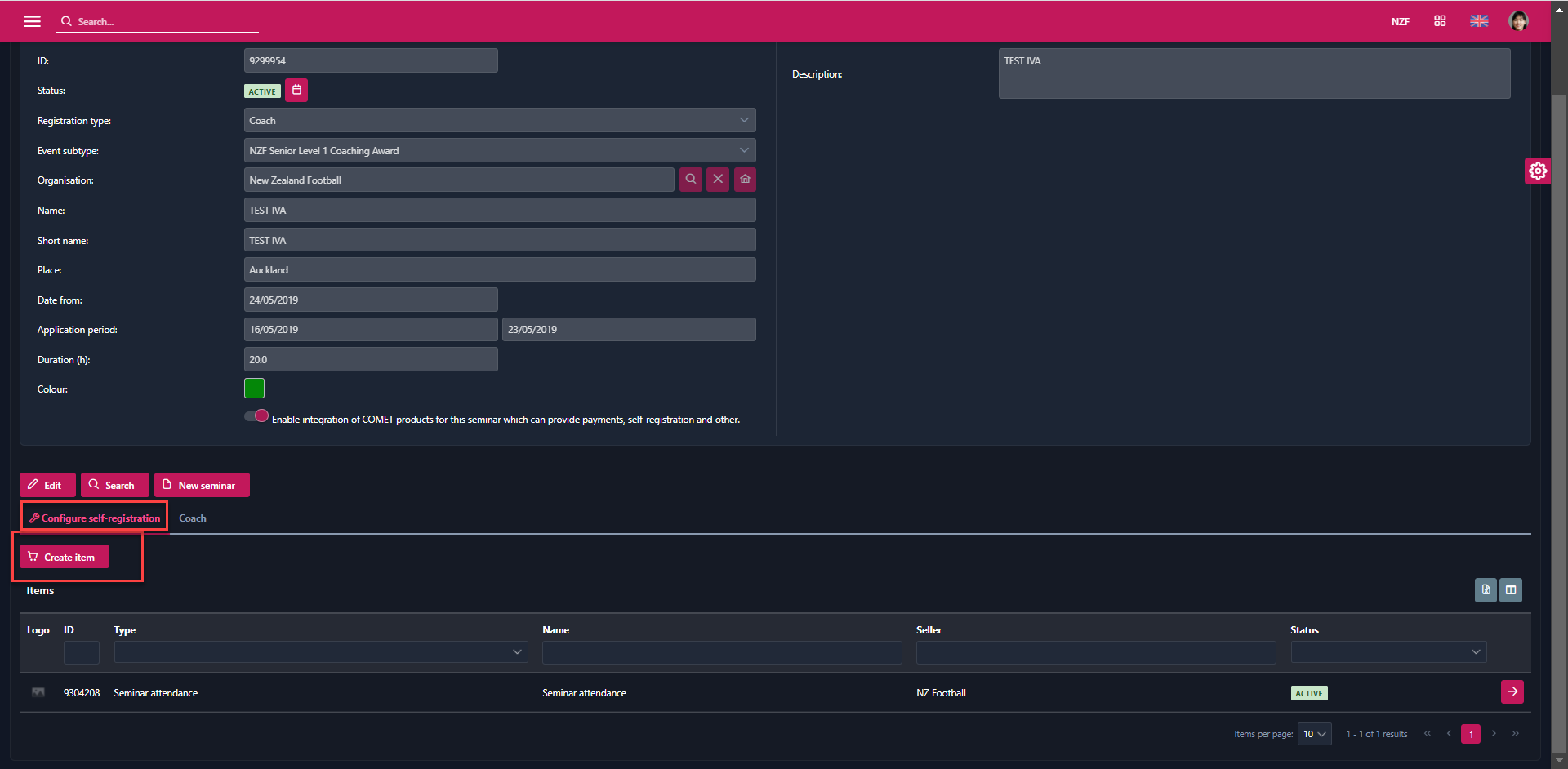
Task: Click the Edit button
Action: (x=47, y=485)
